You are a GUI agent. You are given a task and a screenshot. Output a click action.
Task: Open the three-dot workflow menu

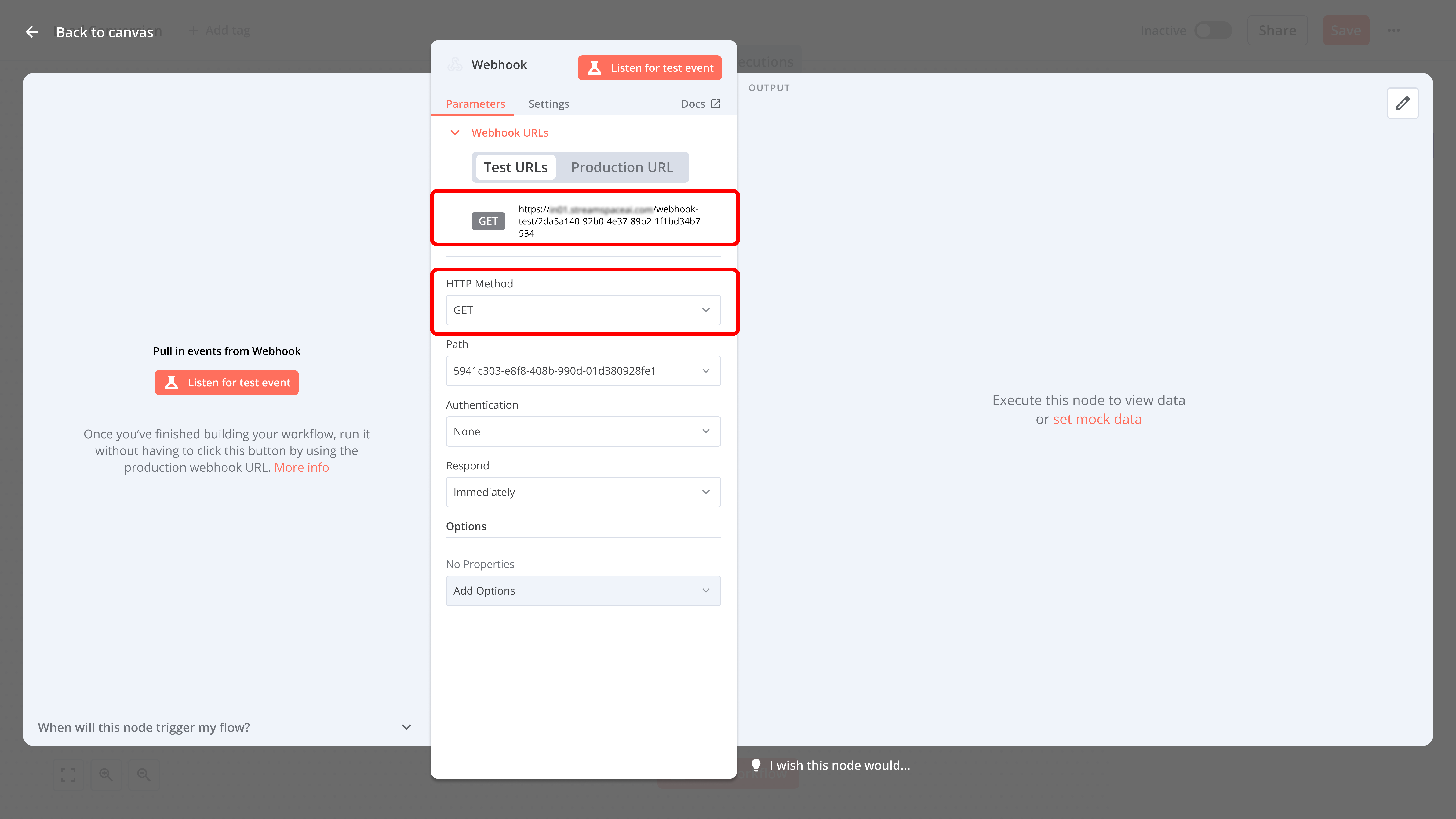pyautogui.click(x=1394, y=31)
